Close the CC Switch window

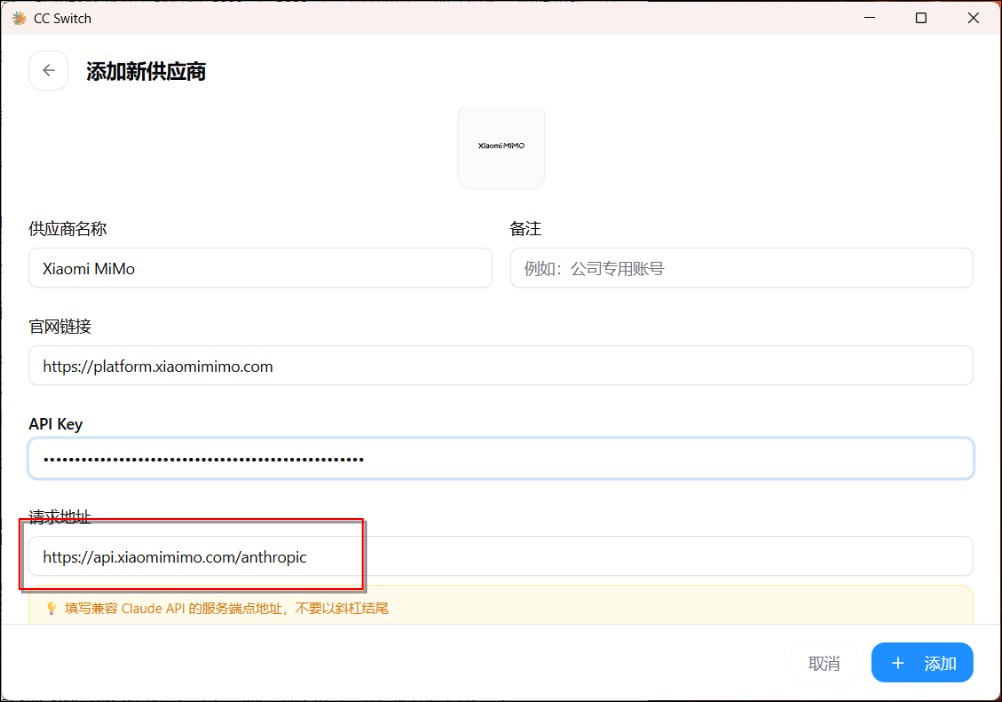click(973, 18)
